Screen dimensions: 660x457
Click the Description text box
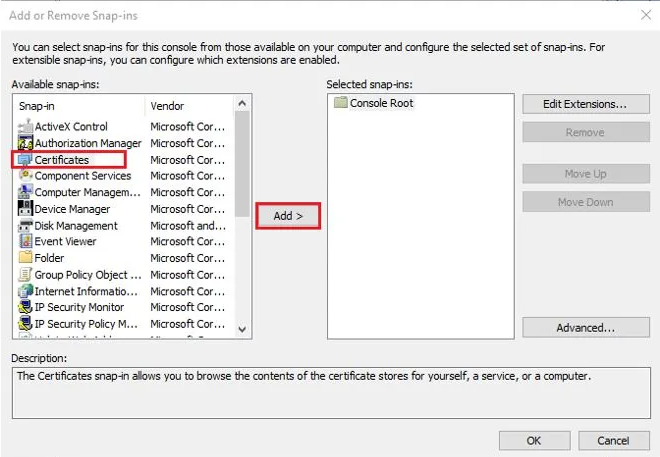click(x=331, y=393)
